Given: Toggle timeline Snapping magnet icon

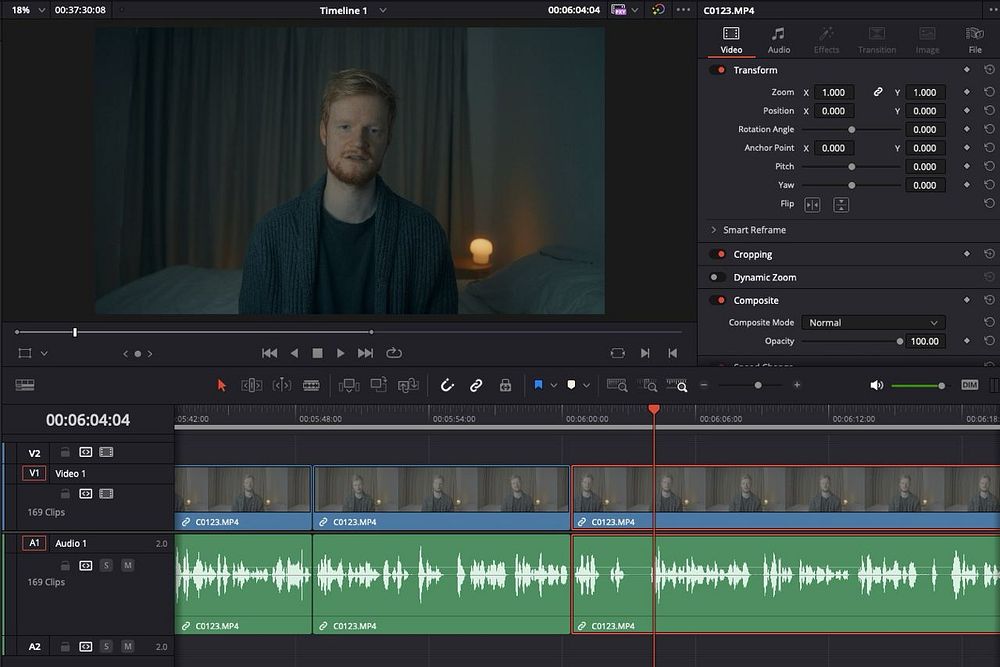Looking at the screenshot, I should (x=447, y=385).
